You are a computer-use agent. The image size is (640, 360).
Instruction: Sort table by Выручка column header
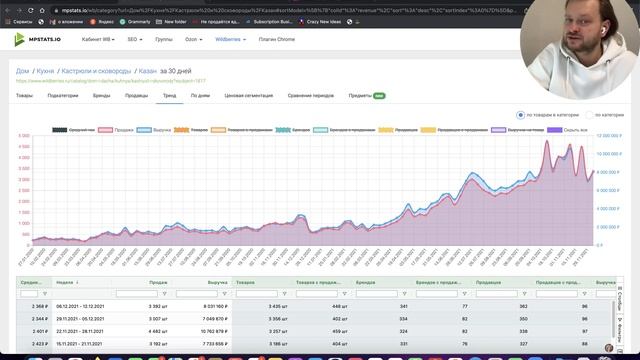tap(217, 282)
